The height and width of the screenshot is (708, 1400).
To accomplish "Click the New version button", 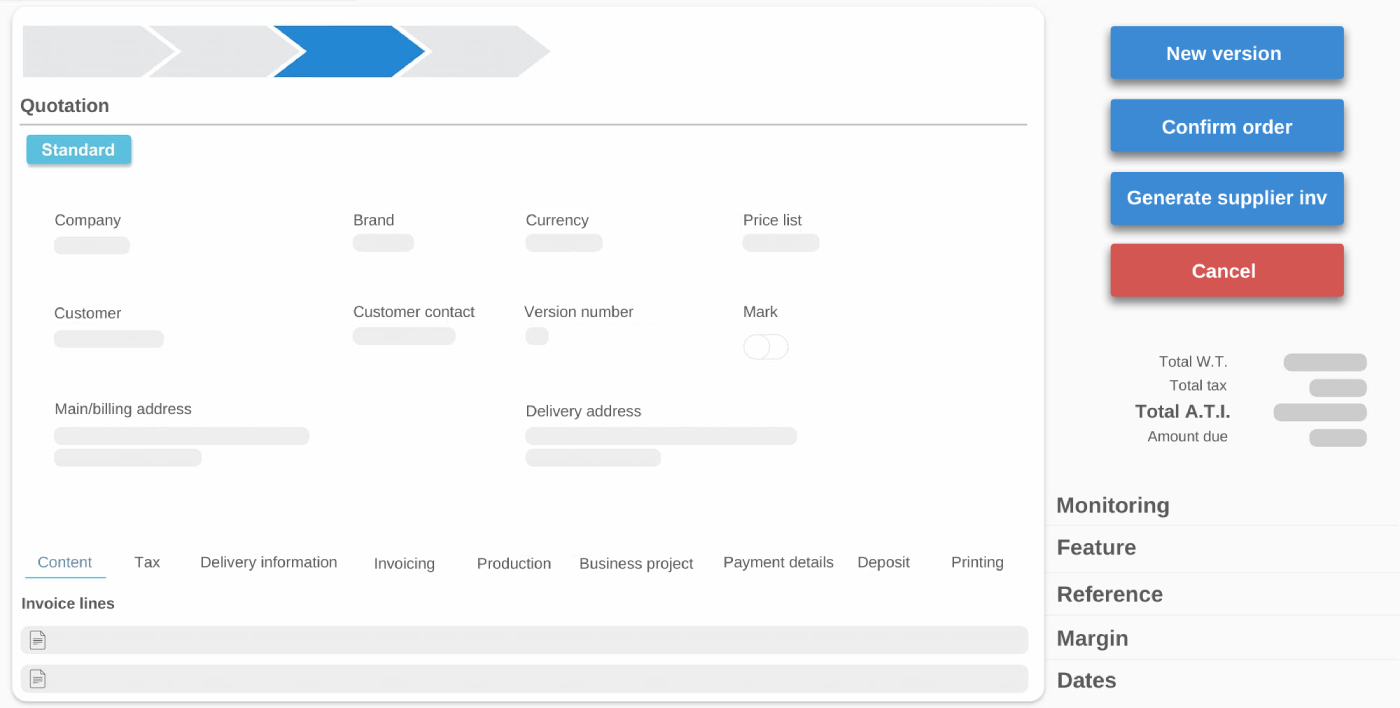I will (x=1227, y=54).
